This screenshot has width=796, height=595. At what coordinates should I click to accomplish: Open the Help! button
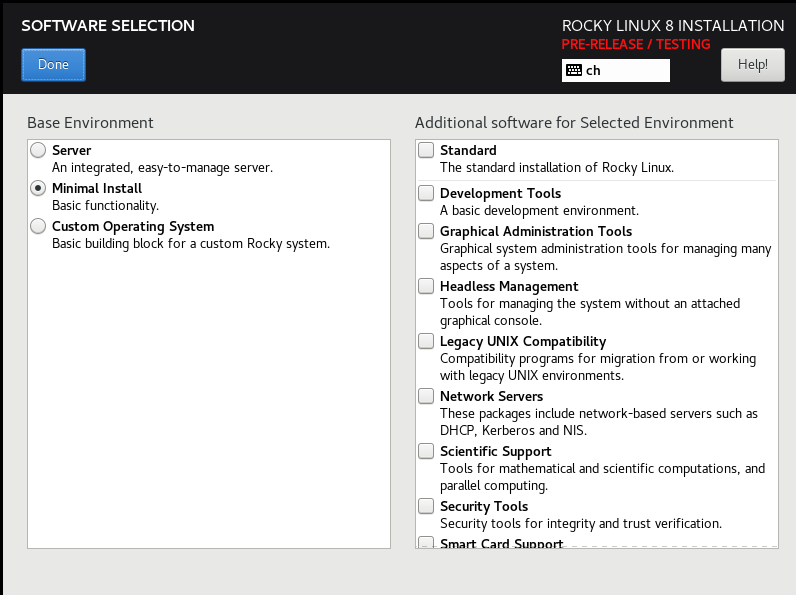point(752,64)
